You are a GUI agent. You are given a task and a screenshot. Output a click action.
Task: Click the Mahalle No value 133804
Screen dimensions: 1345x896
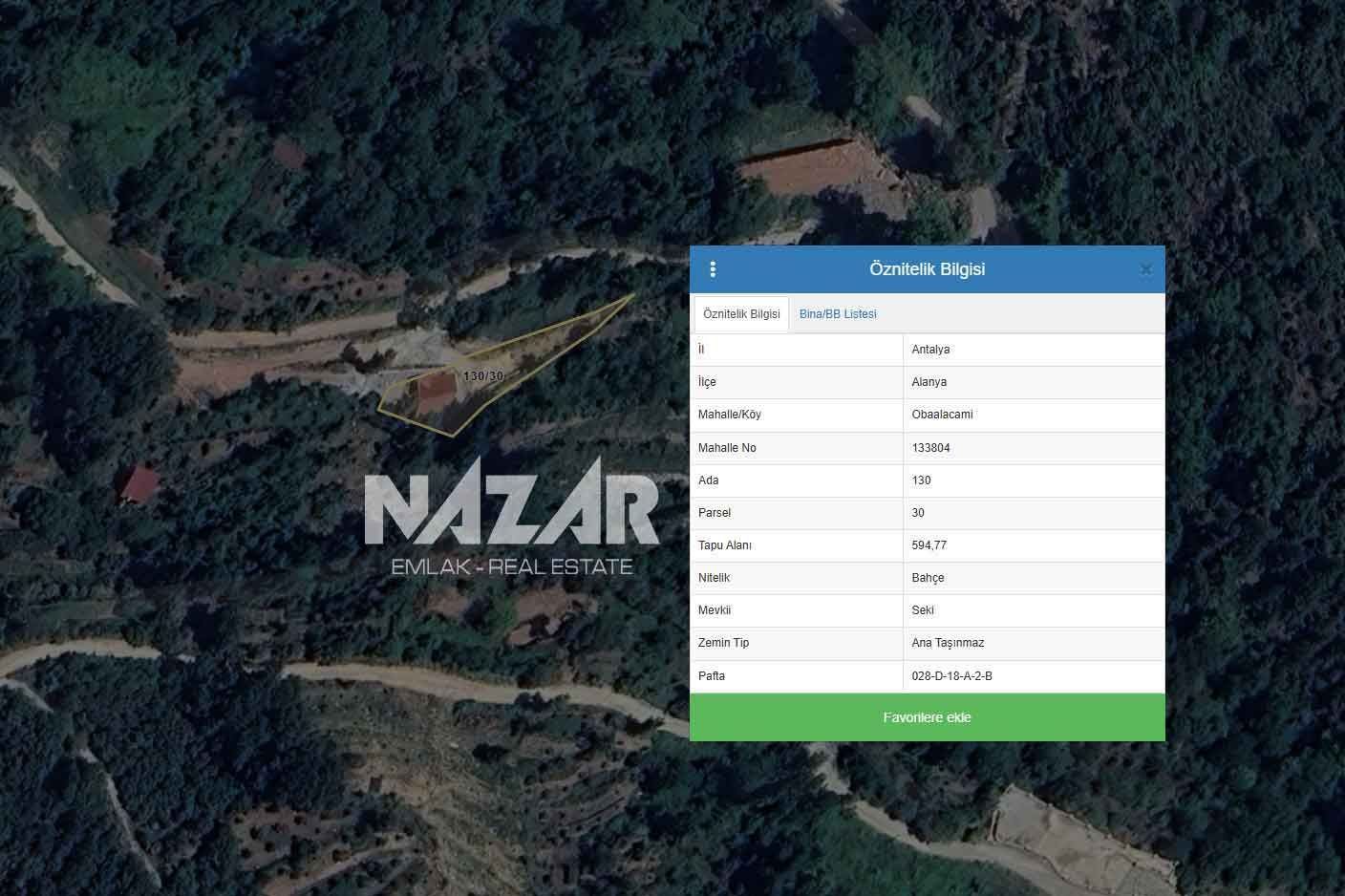point(930,448)
